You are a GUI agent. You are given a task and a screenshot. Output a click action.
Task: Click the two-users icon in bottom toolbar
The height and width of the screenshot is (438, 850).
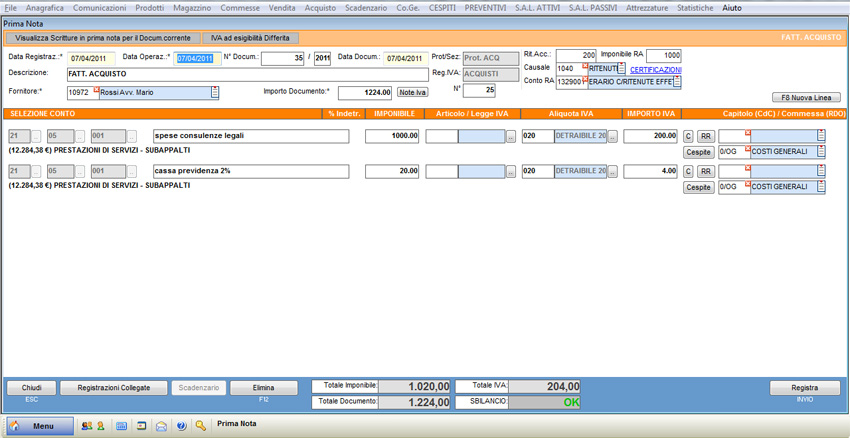point(87,426)
